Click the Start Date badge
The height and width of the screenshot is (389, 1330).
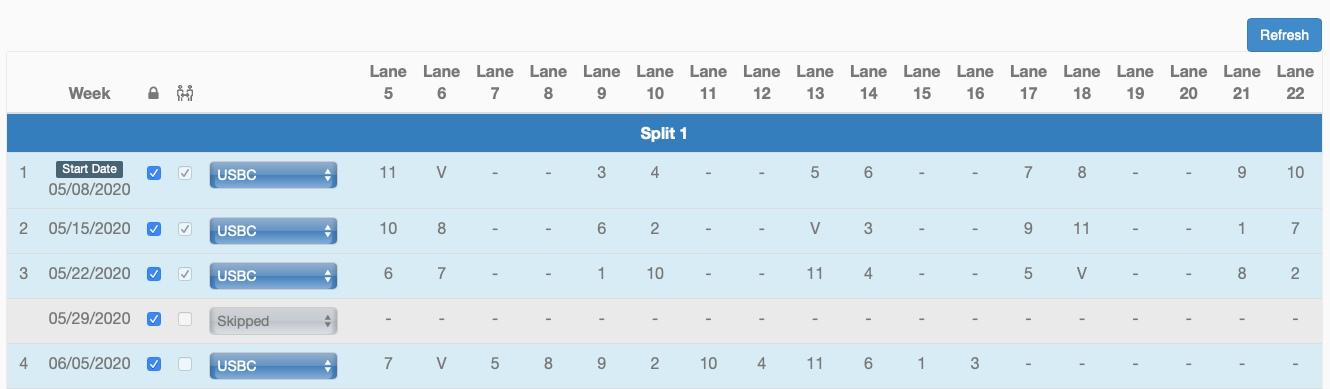pos(90,169)
